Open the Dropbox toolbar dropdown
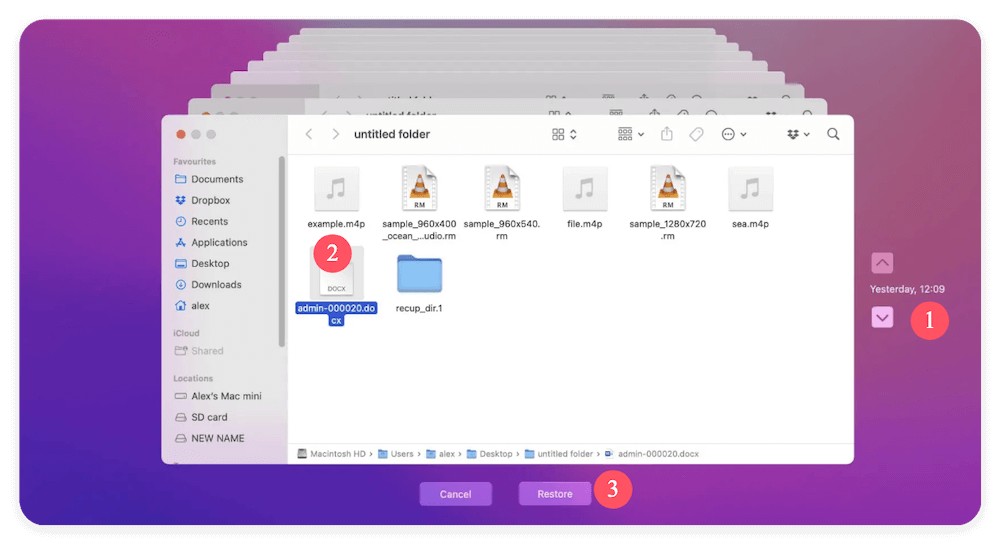This screenshot has height=544, width=1000. tap(798, 134)
